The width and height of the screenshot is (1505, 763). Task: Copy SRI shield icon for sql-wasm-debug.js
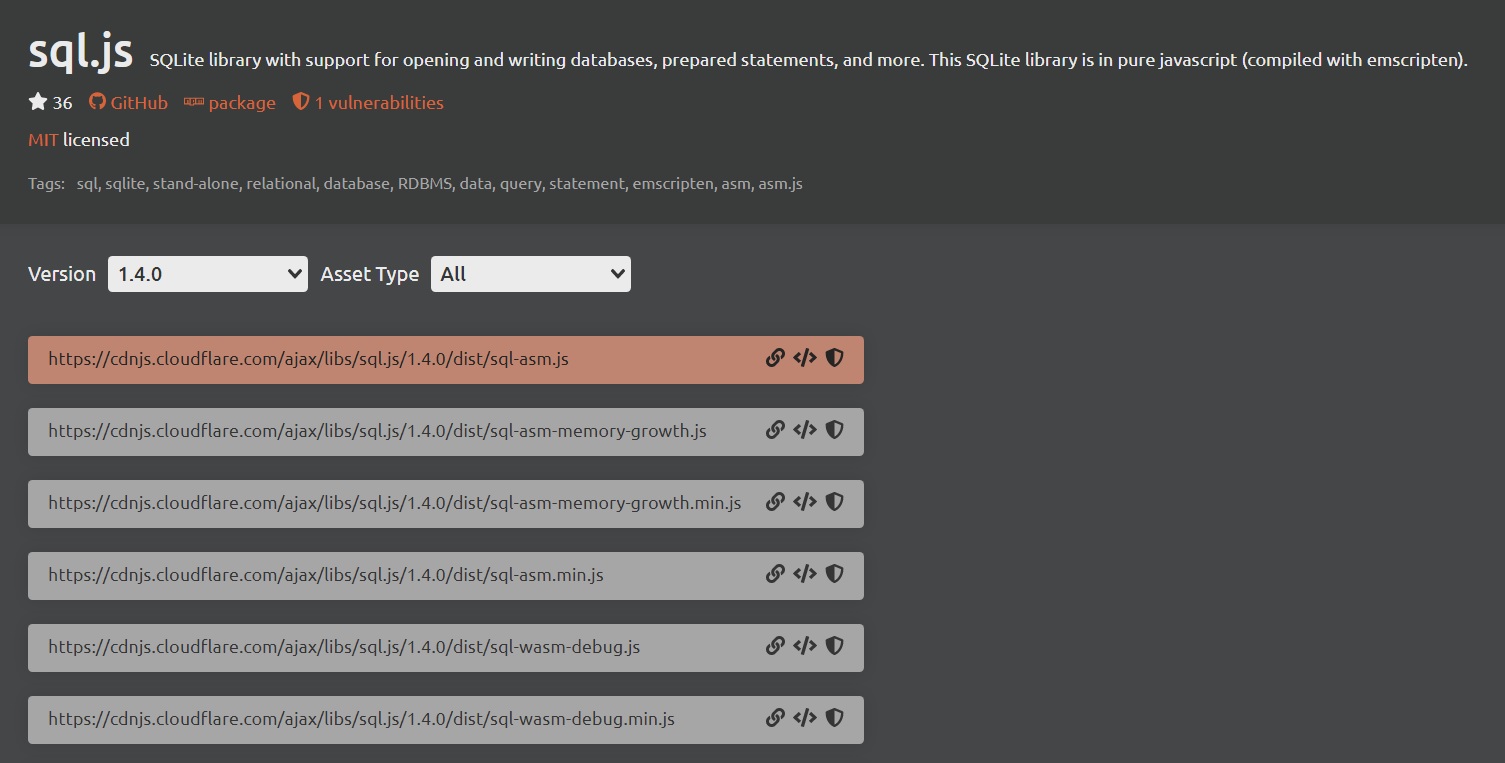835,646
